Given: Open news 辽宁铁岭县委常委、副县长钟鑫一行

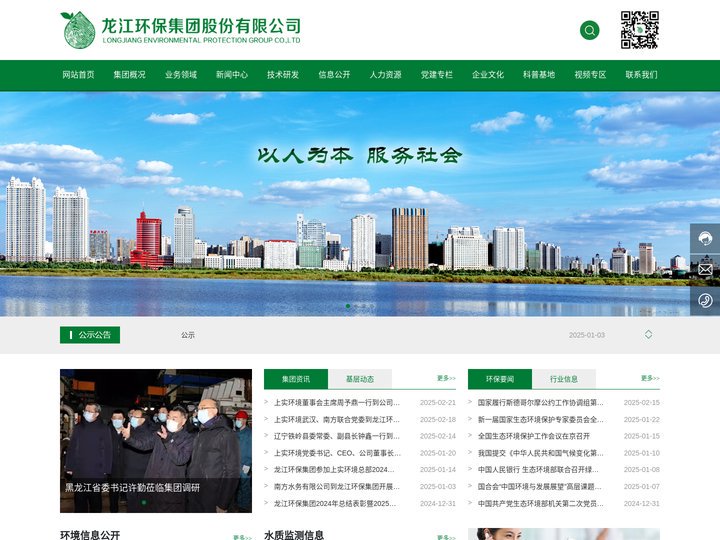Looking at the screenshot, I should tap(337, 436).
